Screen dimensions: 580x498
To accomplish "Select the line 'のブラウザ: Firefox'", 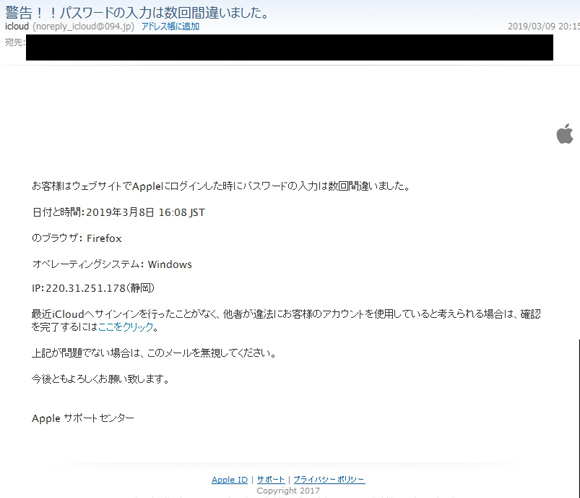I will [x=77, y=238].
